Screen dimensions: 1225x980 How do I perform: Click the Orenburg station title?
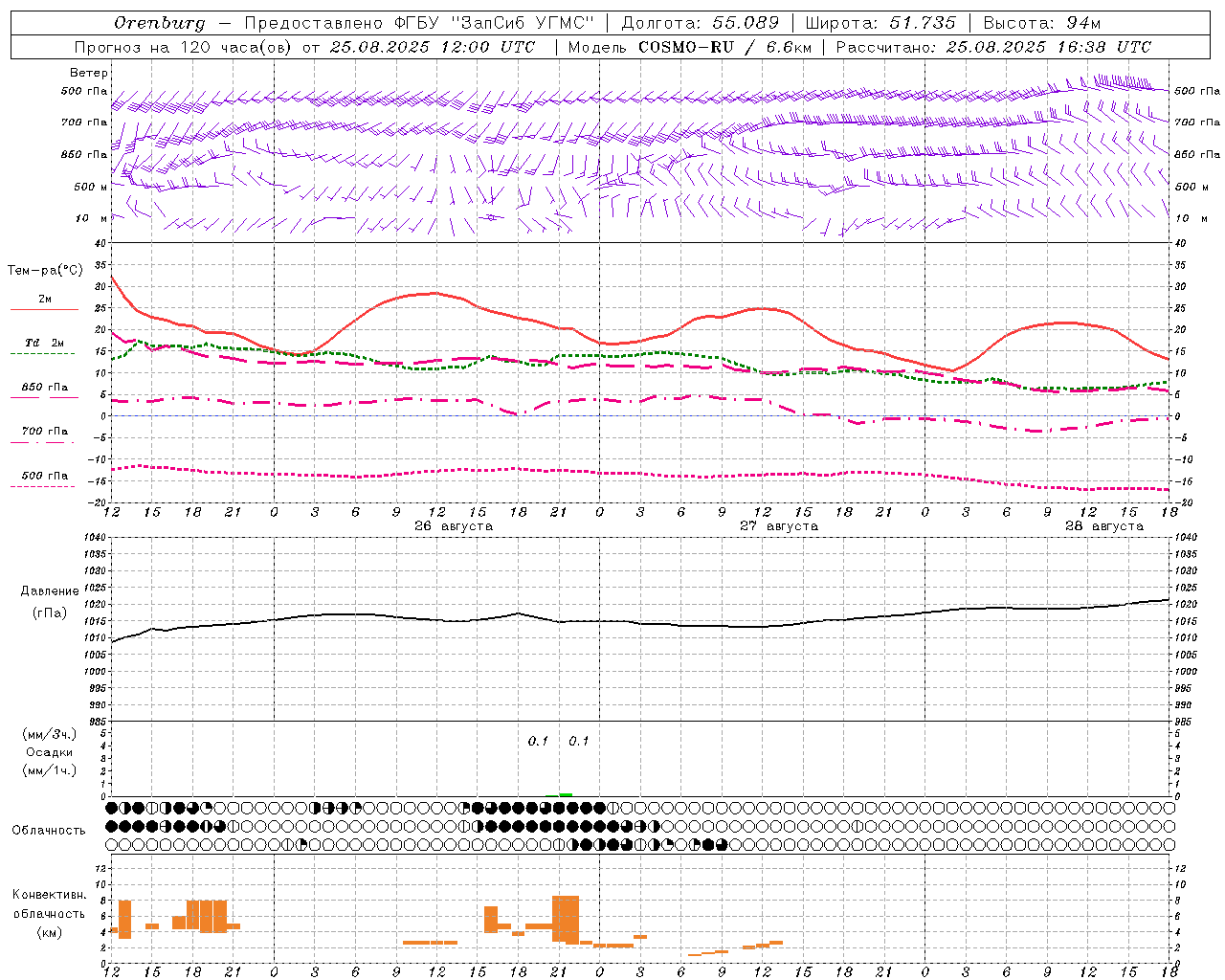coord(159,23)
